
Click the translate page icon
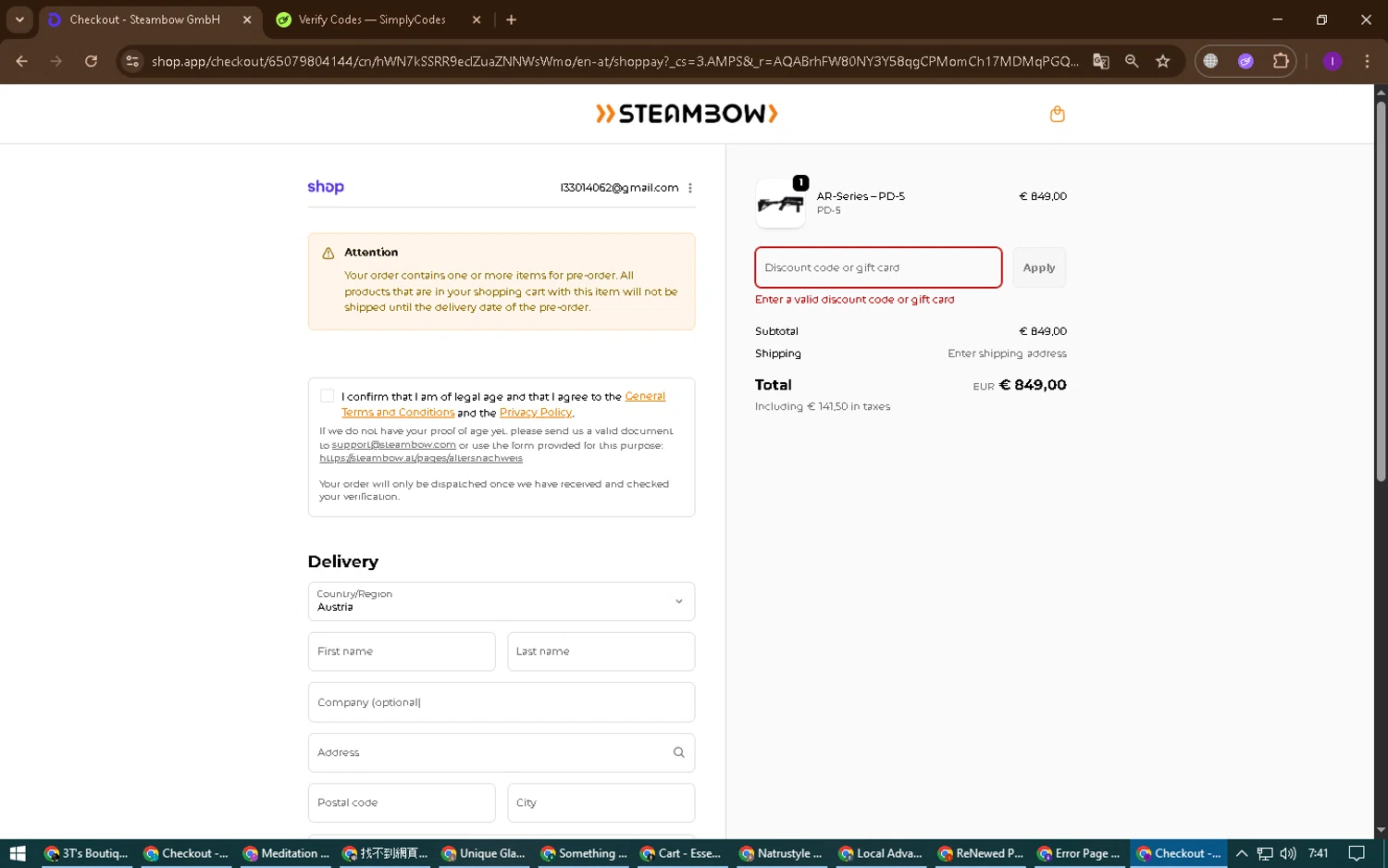tap(1100, 61)
